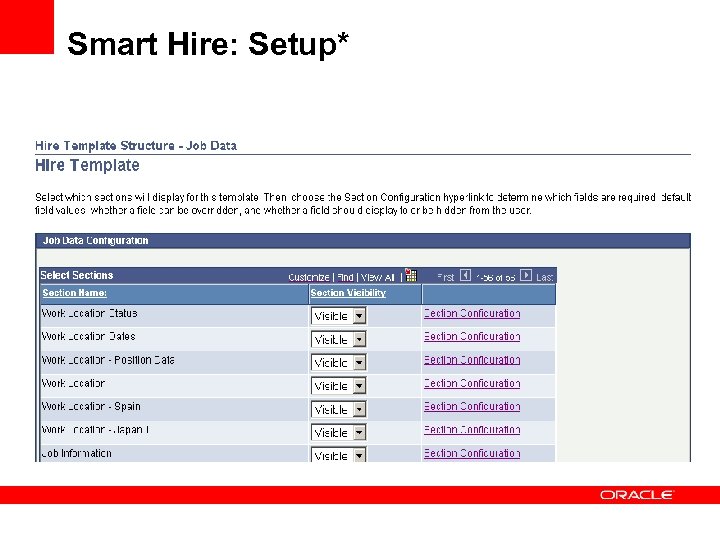Viewport: 720px width, 540px height.
Task: Open Section Configuration for plain Work Location row
Action: click(472, 383)
